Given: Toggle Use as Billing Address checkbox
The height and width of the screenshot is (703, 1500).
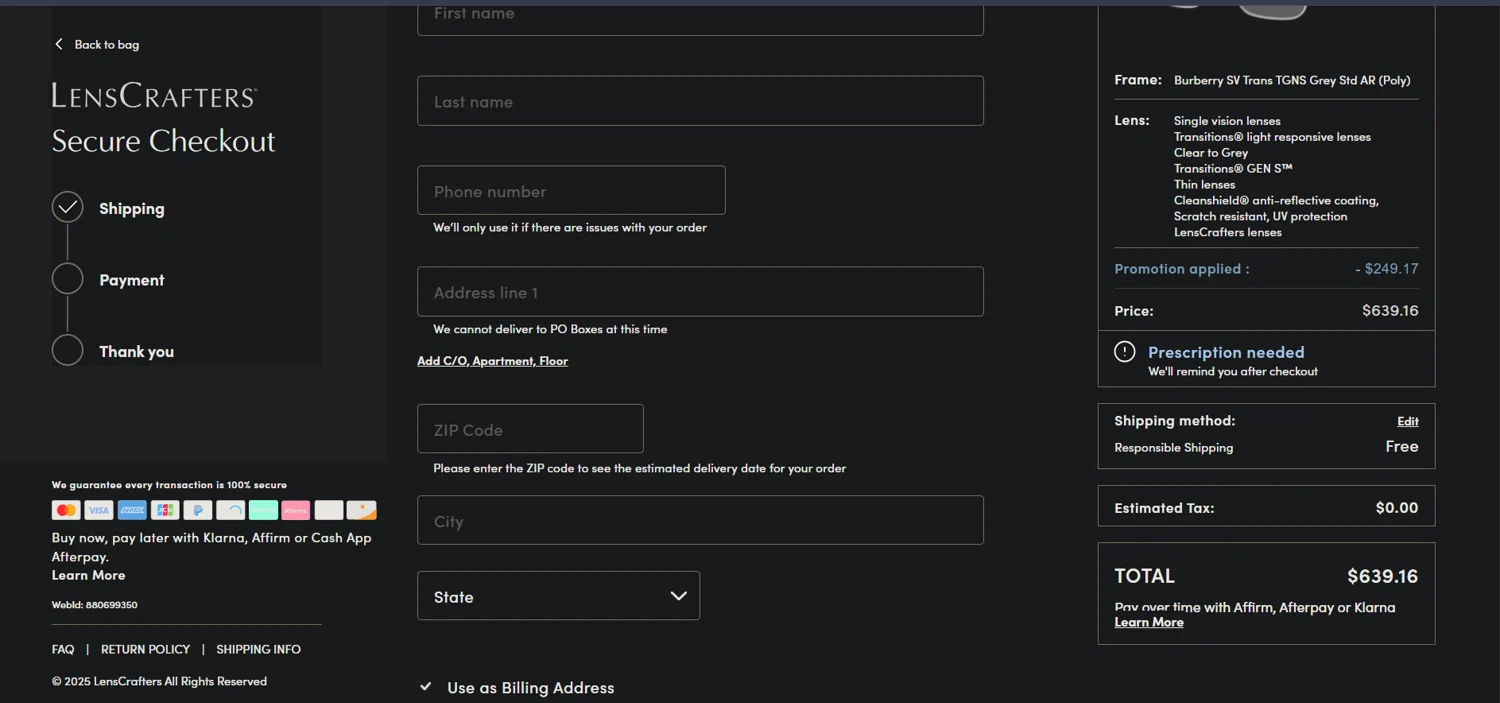Looking at the screenshot, I should click(x=426, y=687).
